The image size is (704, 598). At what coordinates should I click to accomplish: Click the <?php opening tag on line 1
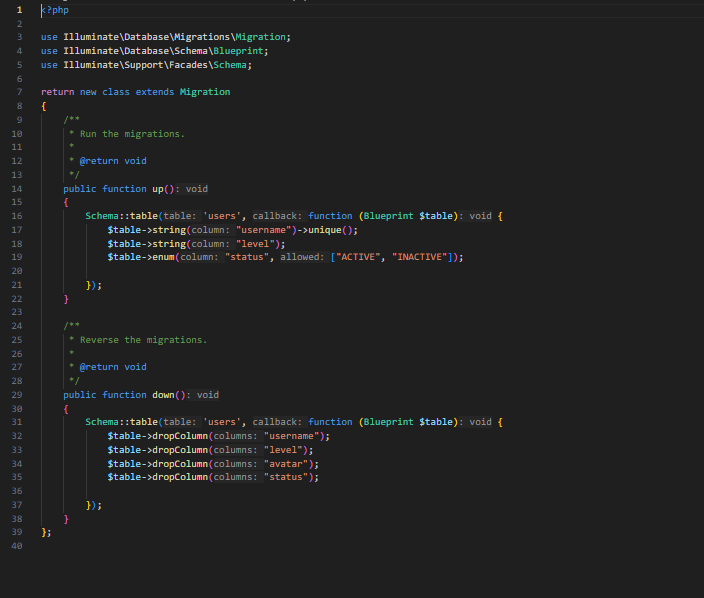point(55,10)
